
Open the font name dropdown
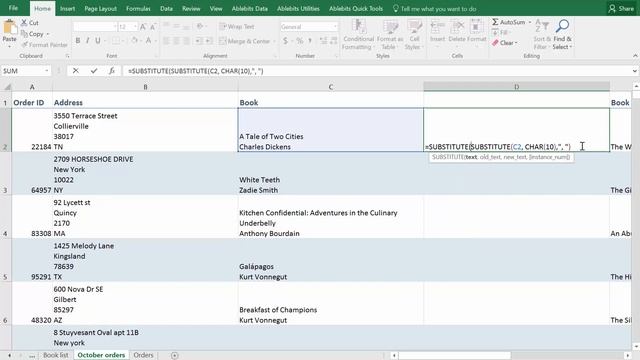[114, 27]
